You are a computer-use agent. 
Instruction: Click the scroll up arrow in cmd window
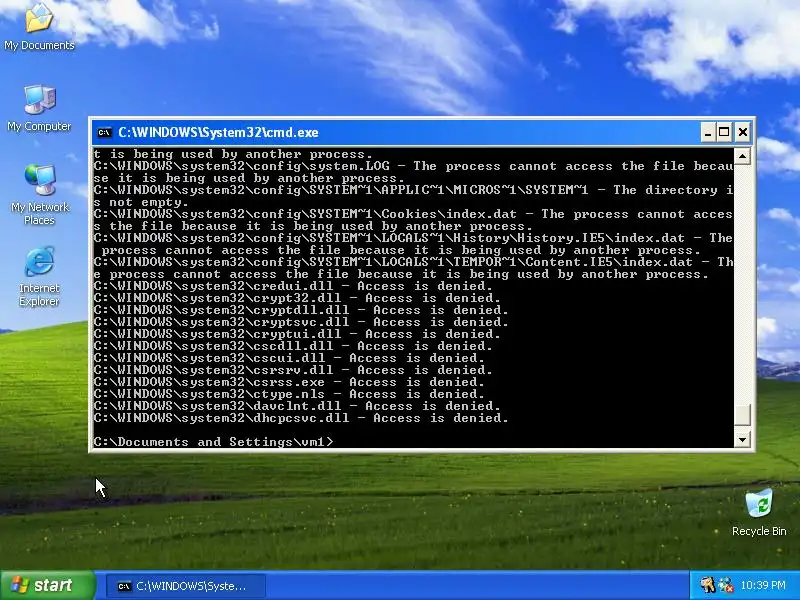click(742, 156)
